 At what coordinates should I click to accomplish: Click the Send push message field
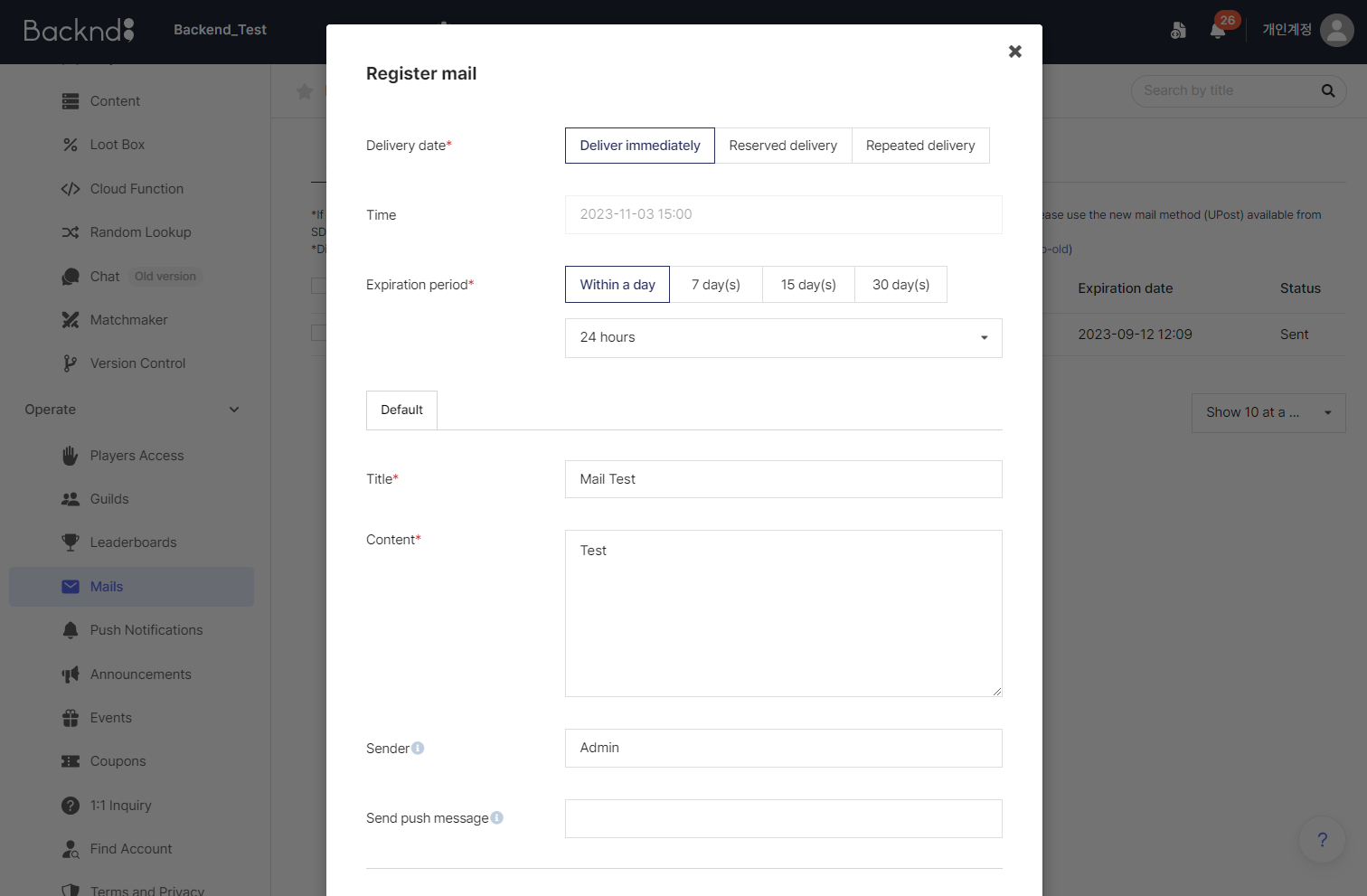(784, 819)
